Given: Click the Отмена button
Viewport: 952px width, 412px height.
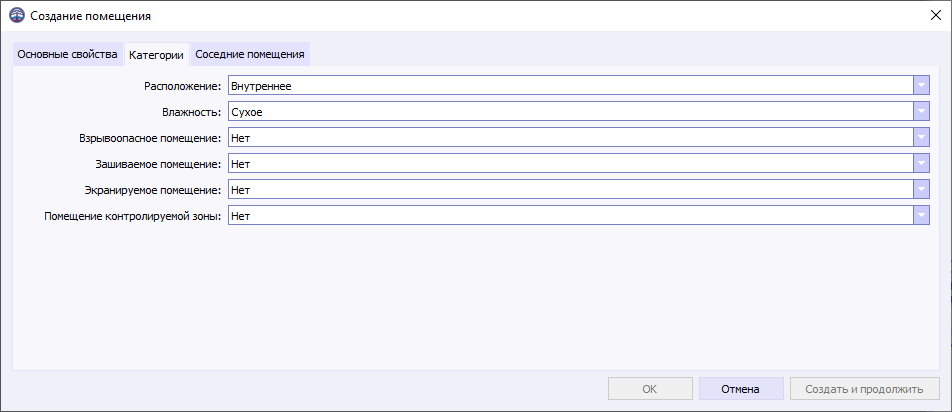Looking at the screenshot, I should coord(741,389).
